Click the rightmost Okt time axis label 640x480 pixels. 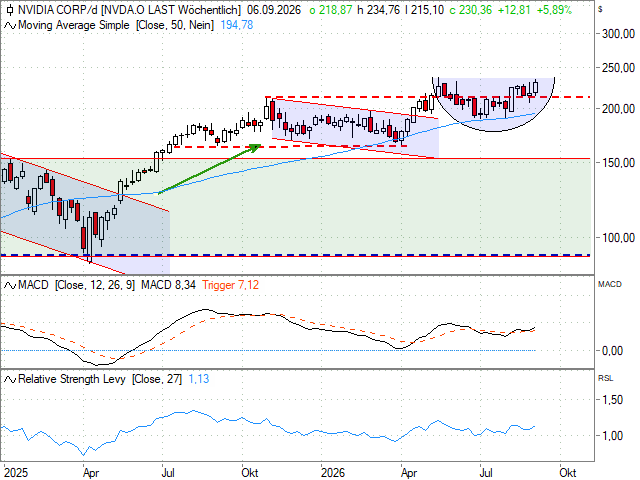click(567, 473)
